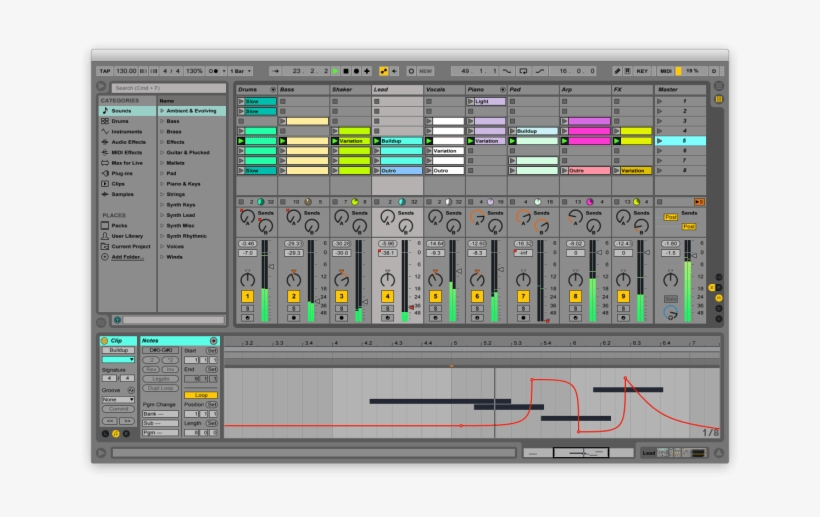This screenshot has height=517, width=820.
Task: Toggle the Metronome icon
Action: click(214, 71)
